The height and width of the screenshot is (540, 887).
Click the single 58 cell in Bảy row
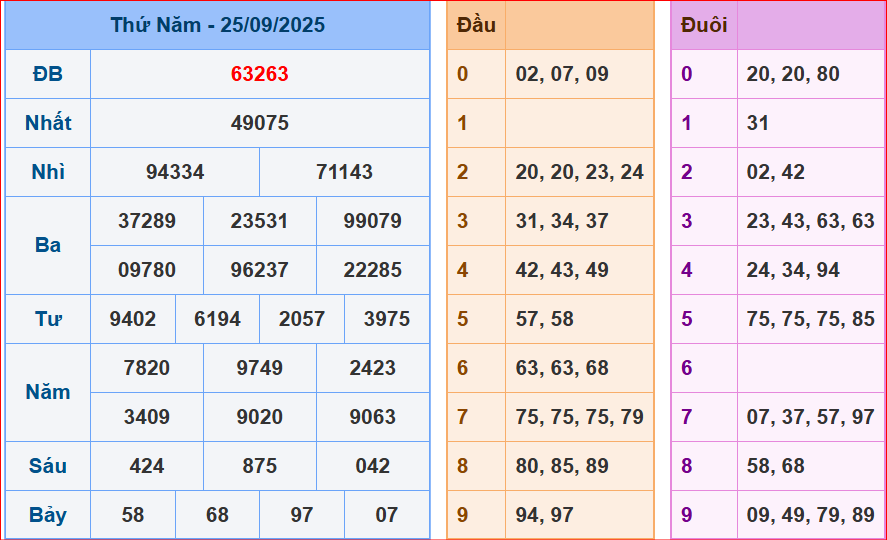pos(132,515)
